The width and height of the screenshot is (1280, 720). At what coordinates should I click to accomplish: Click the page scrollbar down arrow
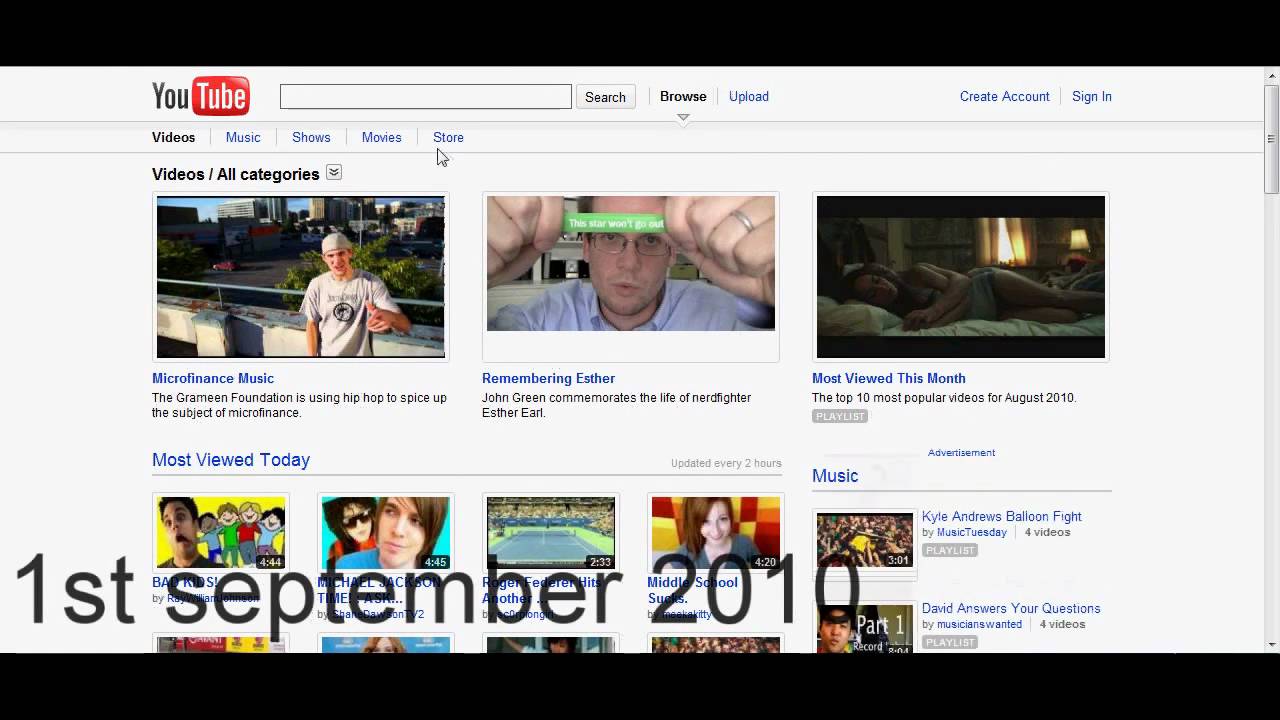point(1271,645)
